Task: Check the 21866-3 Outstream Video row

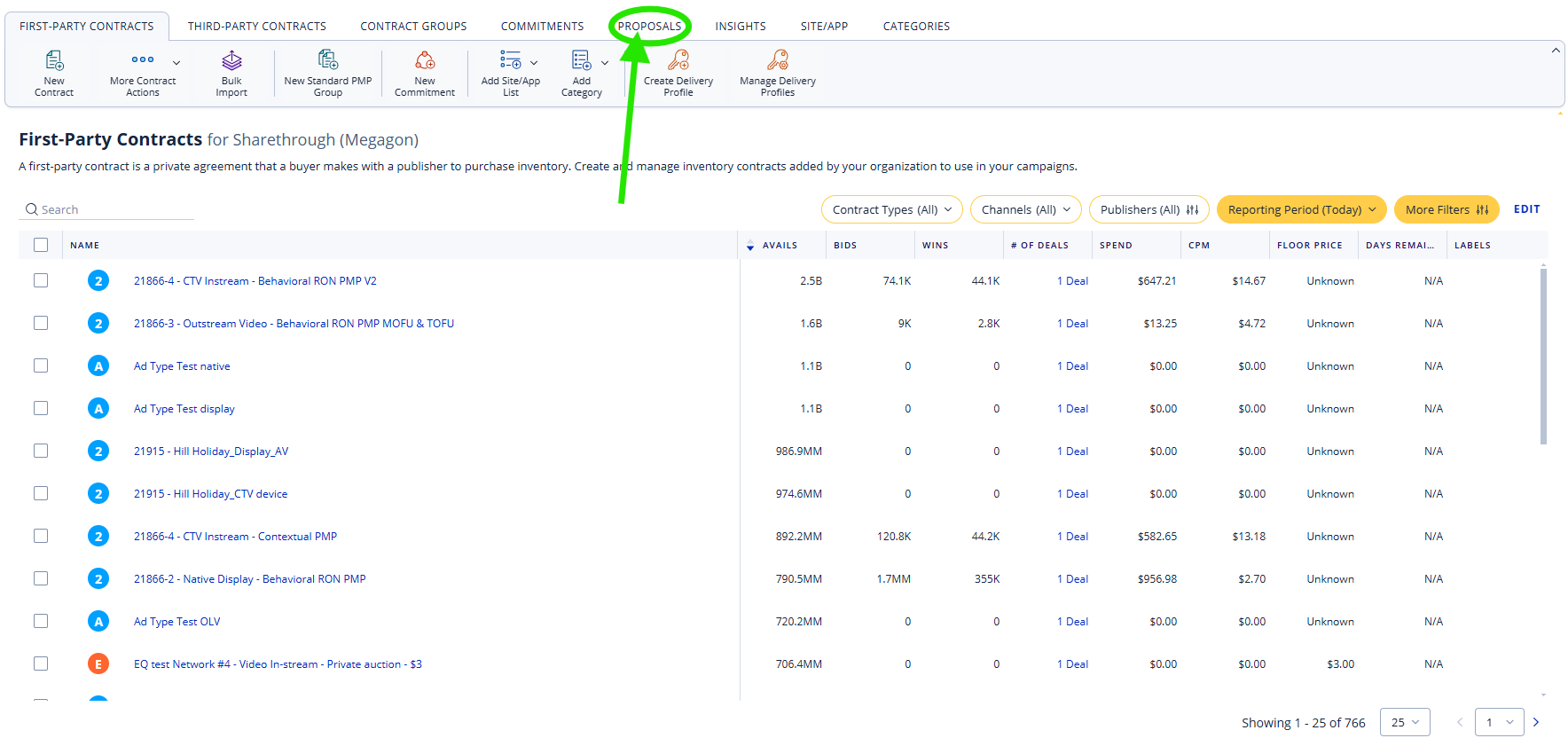Action: click(41, 323)
